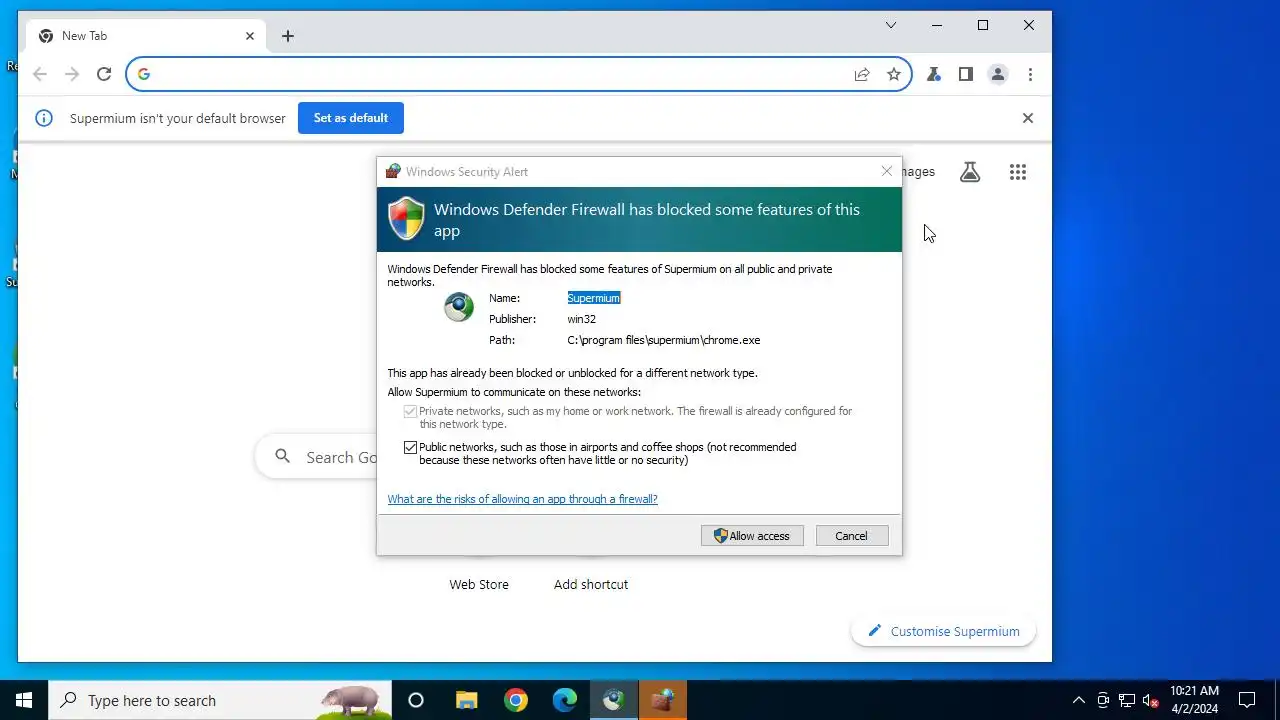Viewport: 1280px width, 720px height.
Task: Click the Private networks checkbox
Action: (410, 411)
